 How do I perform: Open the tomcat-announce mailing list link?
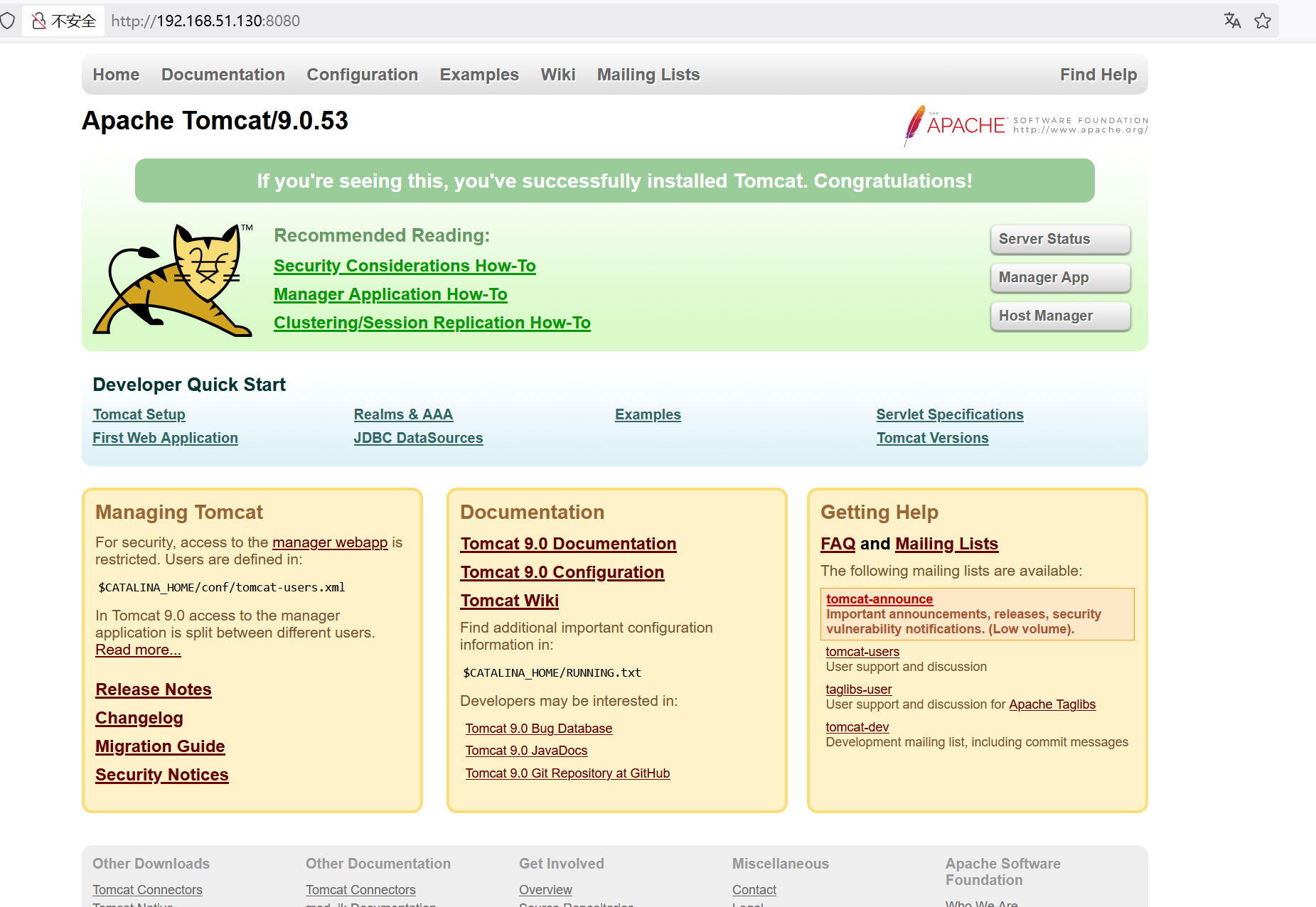click(879, 599)
